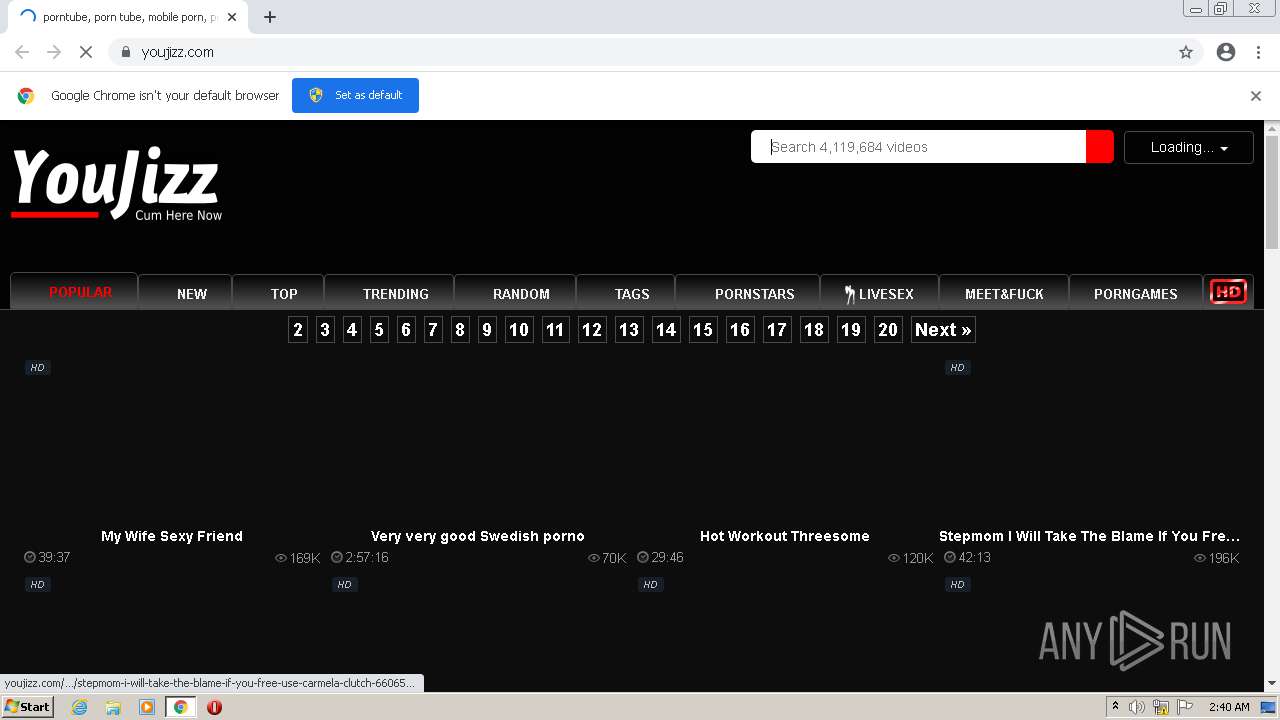Click the page scrollbar down arrow

click(x=1272, y=684)
